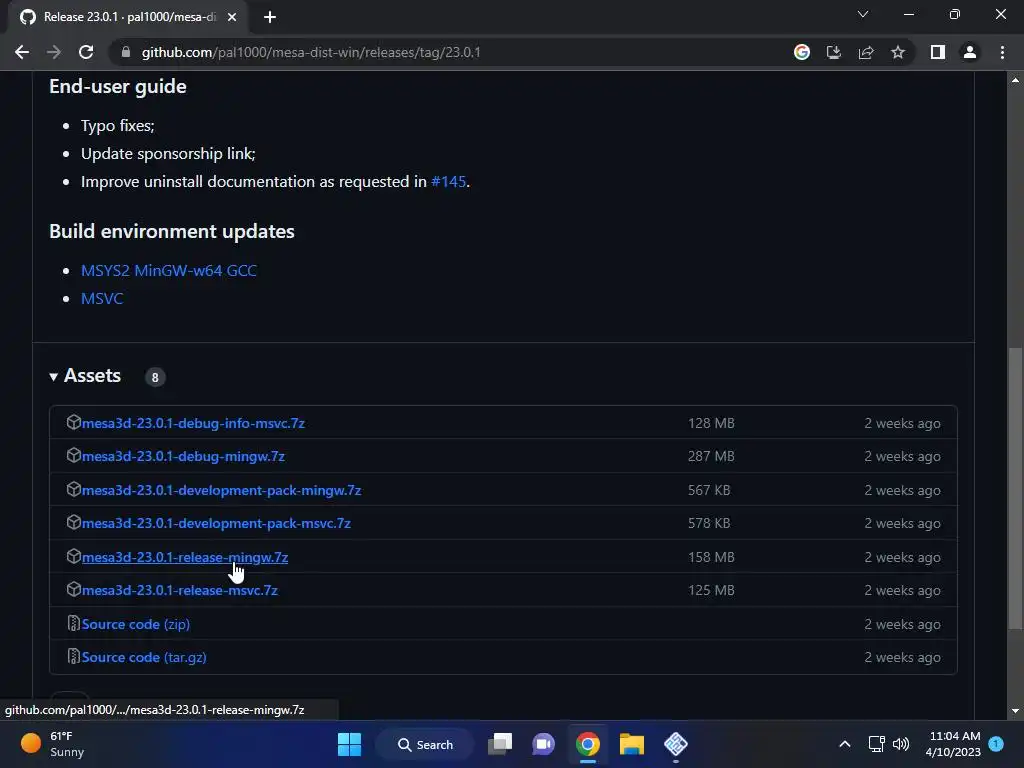Image resolution: width=1024 pixels, height=768 pixels.
Task: Open the weather widget 61°F Sunny
Action: coord(52,744)
